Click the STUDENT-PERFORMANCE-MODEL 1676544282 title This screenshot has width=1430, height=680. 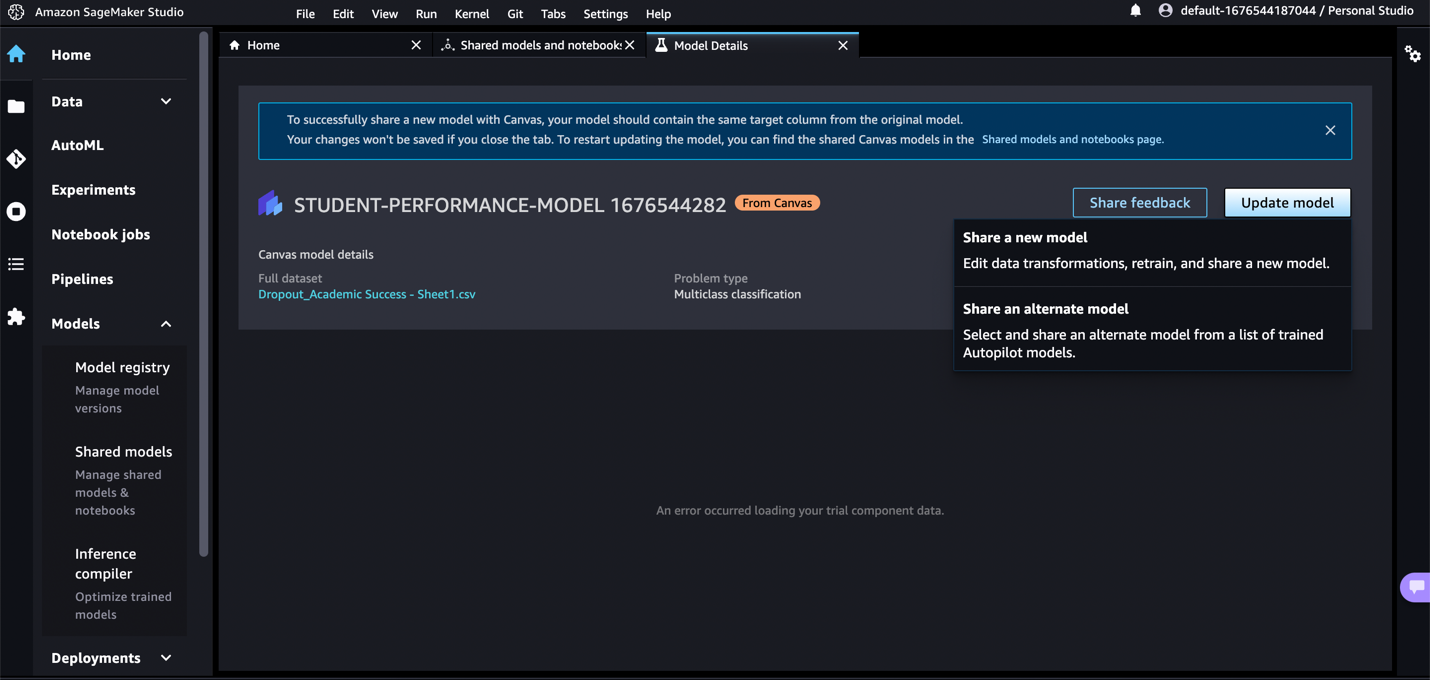pyautogui.click(x=510, y=205)
